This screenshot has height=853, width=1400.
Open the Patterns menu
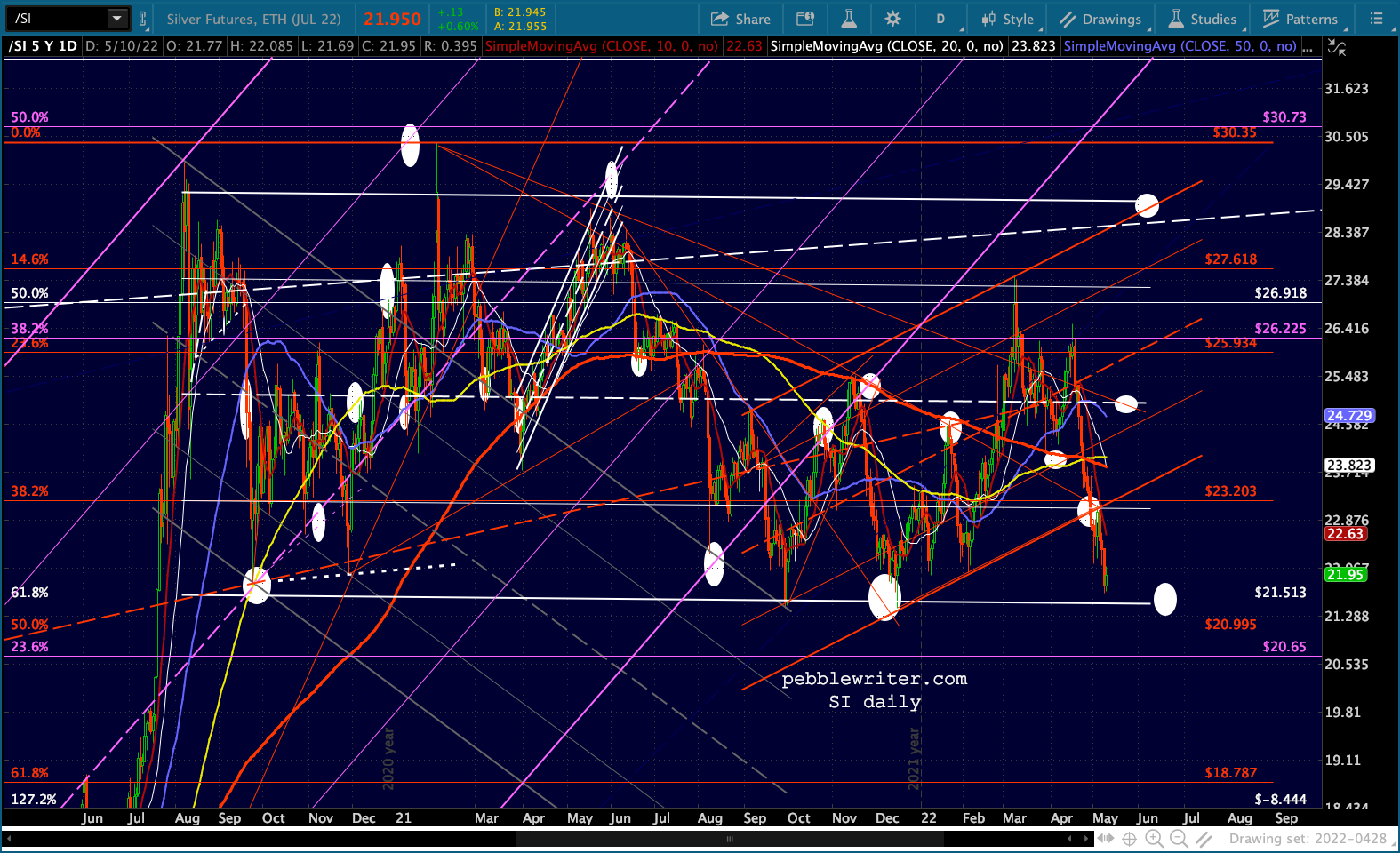click(x=1300, y=19)
